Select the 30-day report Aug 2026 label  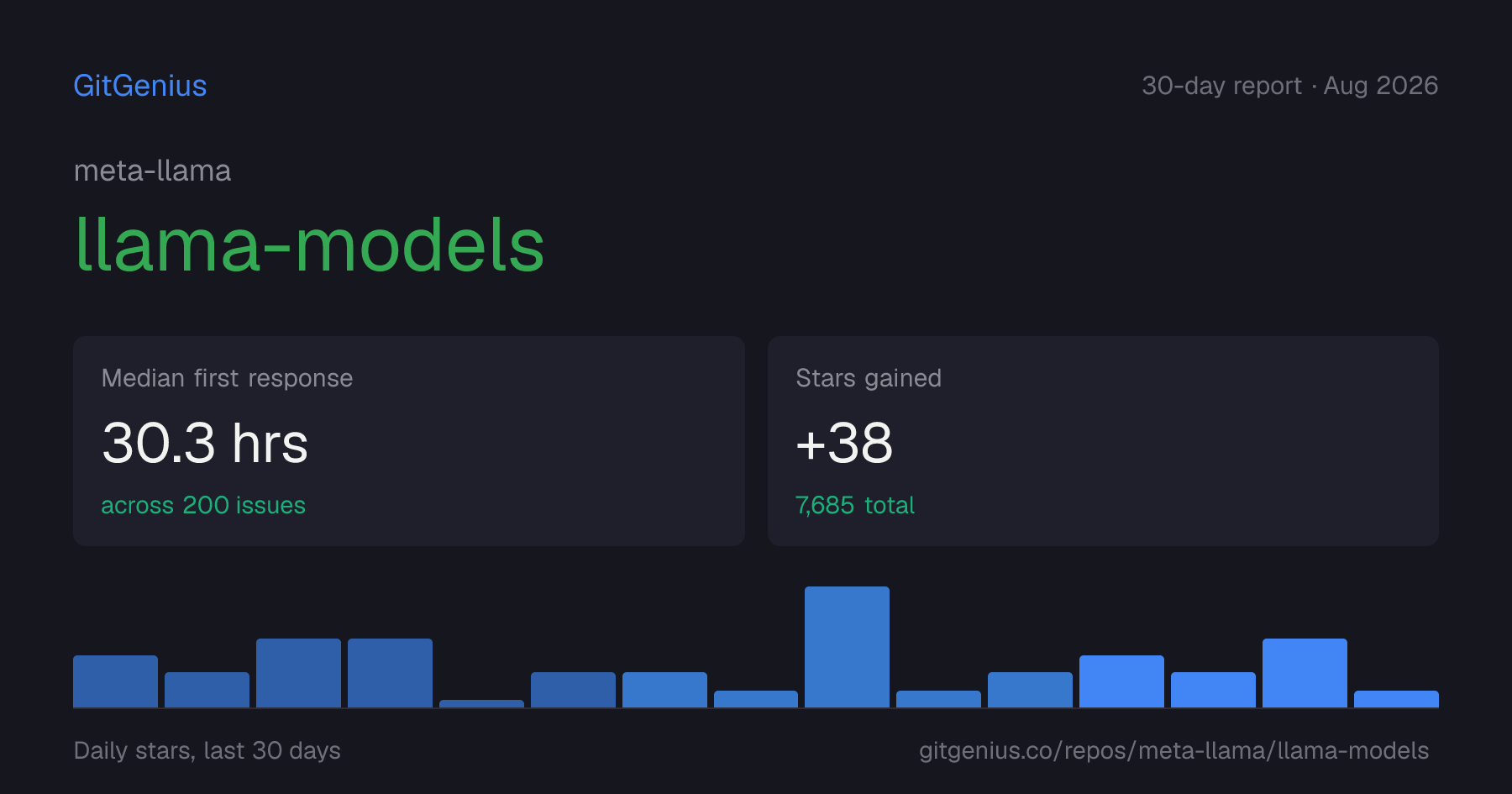click(x=1289, y=86)
